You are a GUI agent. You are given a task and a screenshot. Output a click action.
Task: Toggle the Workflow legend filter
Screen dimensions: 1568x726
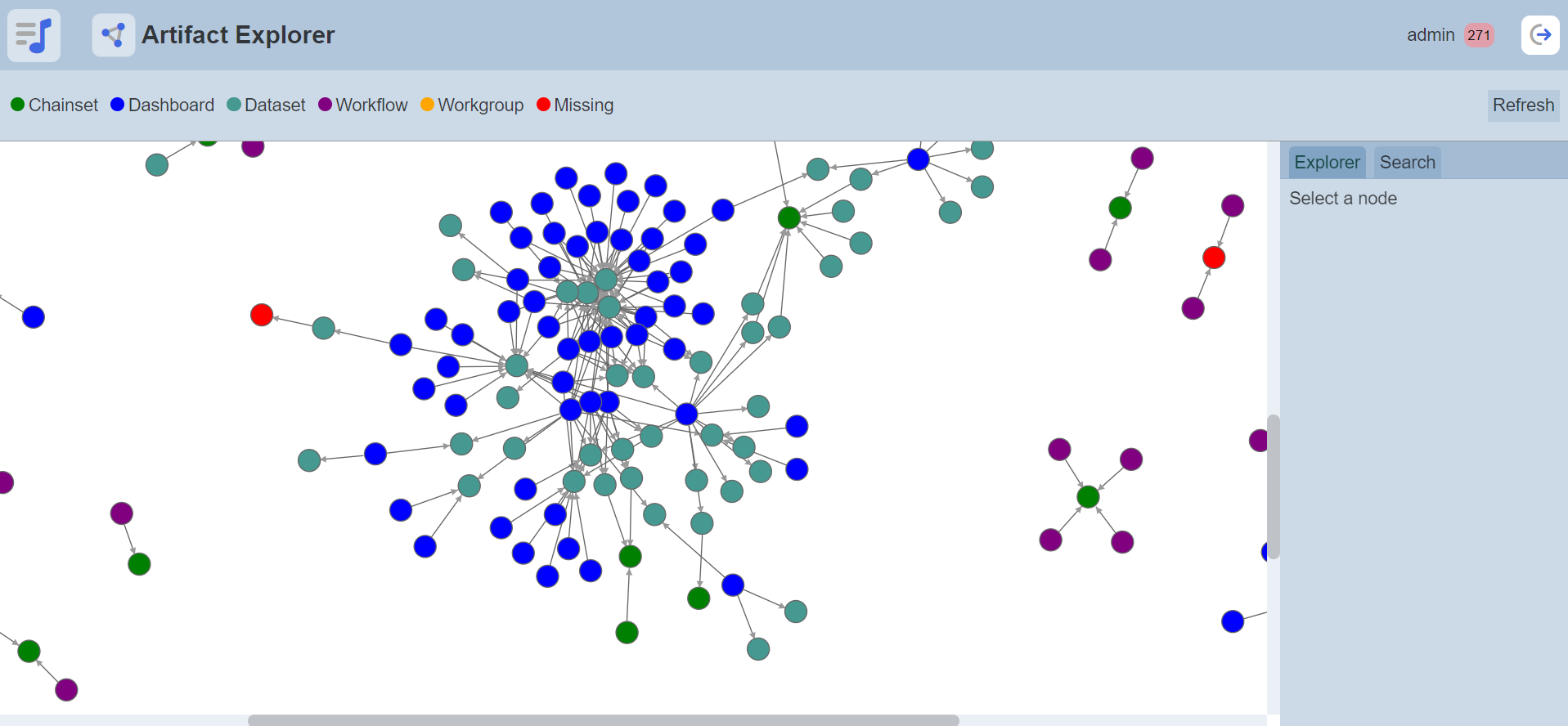point(362,105)
